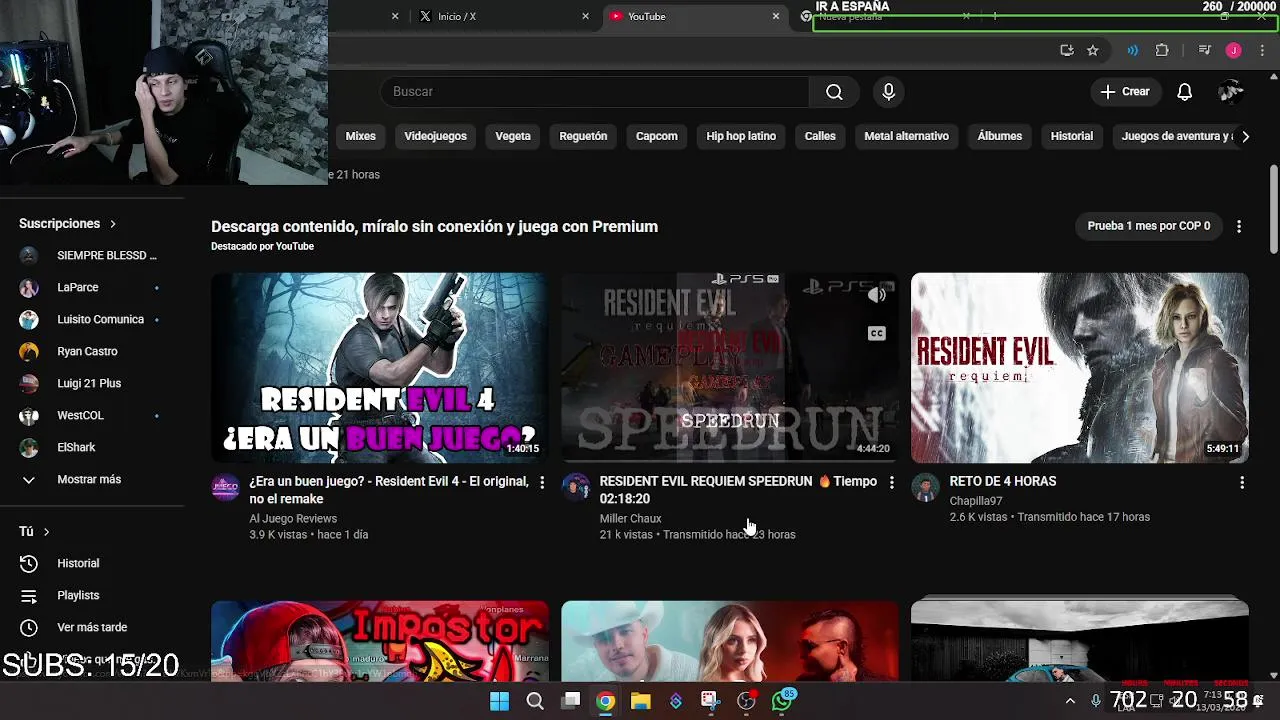Open YouTube notifications bell
Viewport: 1280px width, 720px height.
click(1184, 92)
